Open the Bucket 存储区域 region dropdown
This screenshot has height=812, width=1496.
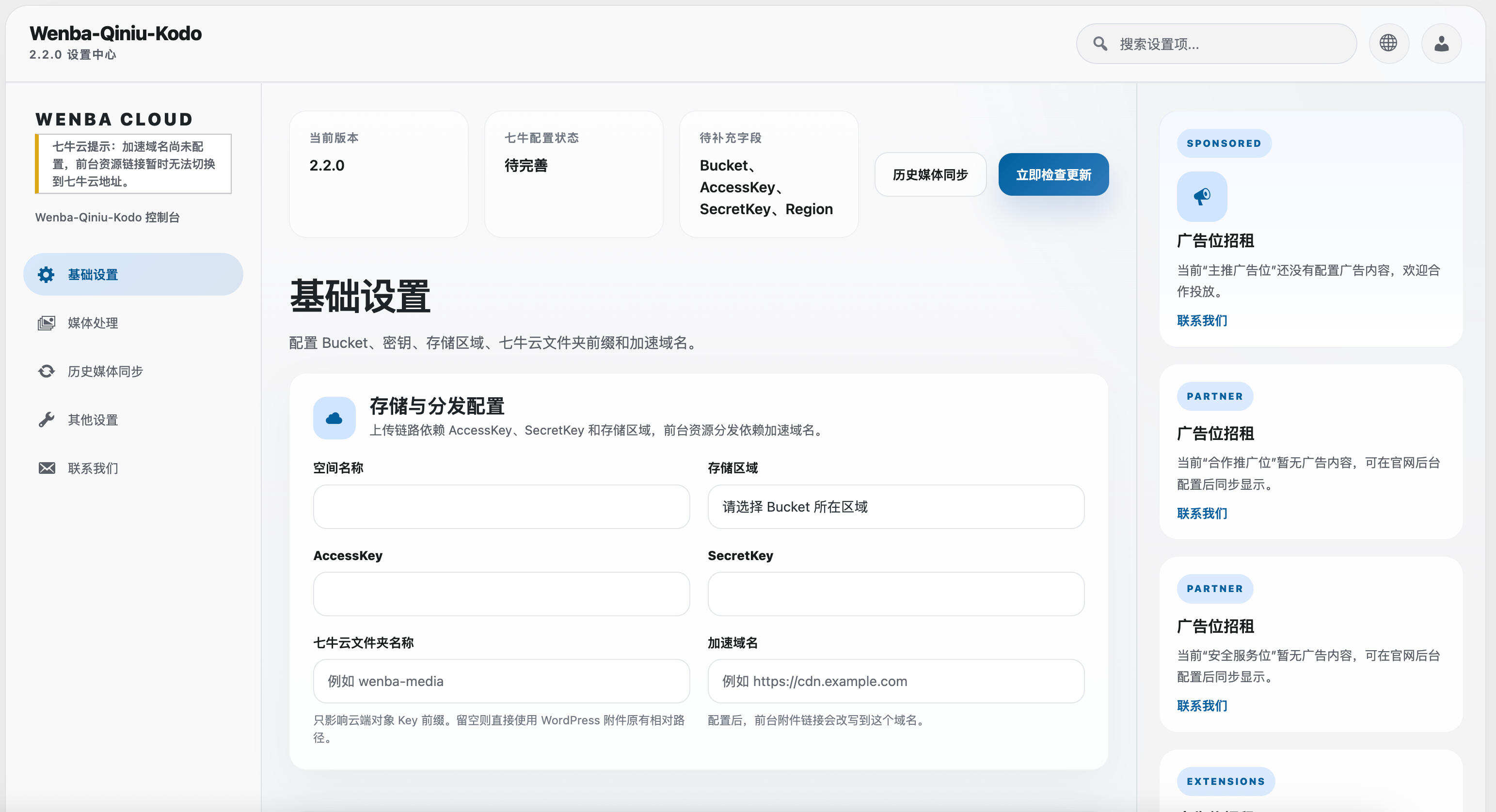[x=895, y=507]
